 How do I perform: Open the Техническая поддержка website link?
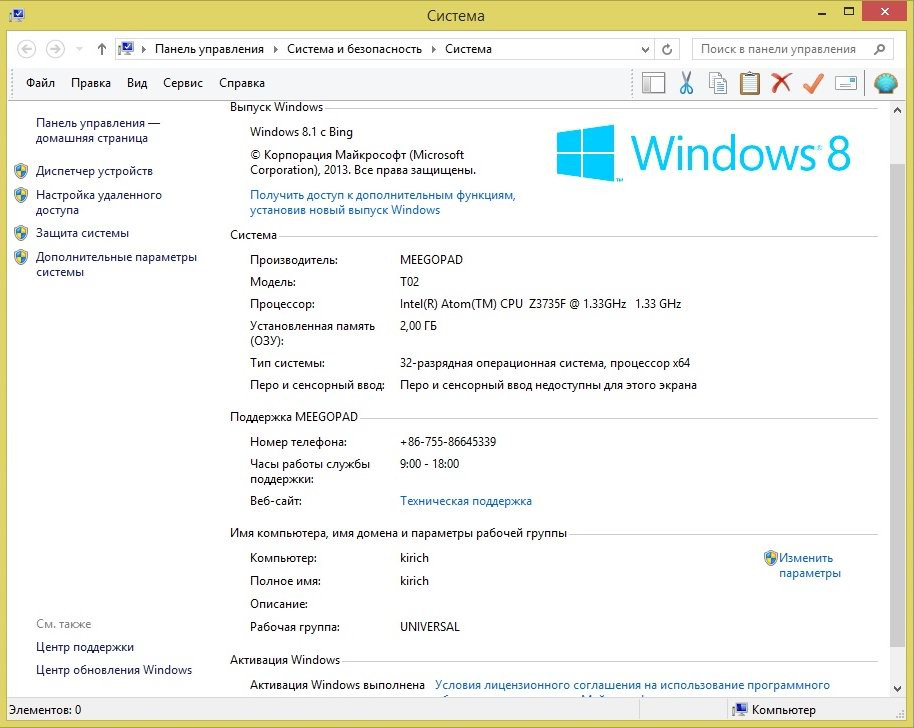pos(466,501)
